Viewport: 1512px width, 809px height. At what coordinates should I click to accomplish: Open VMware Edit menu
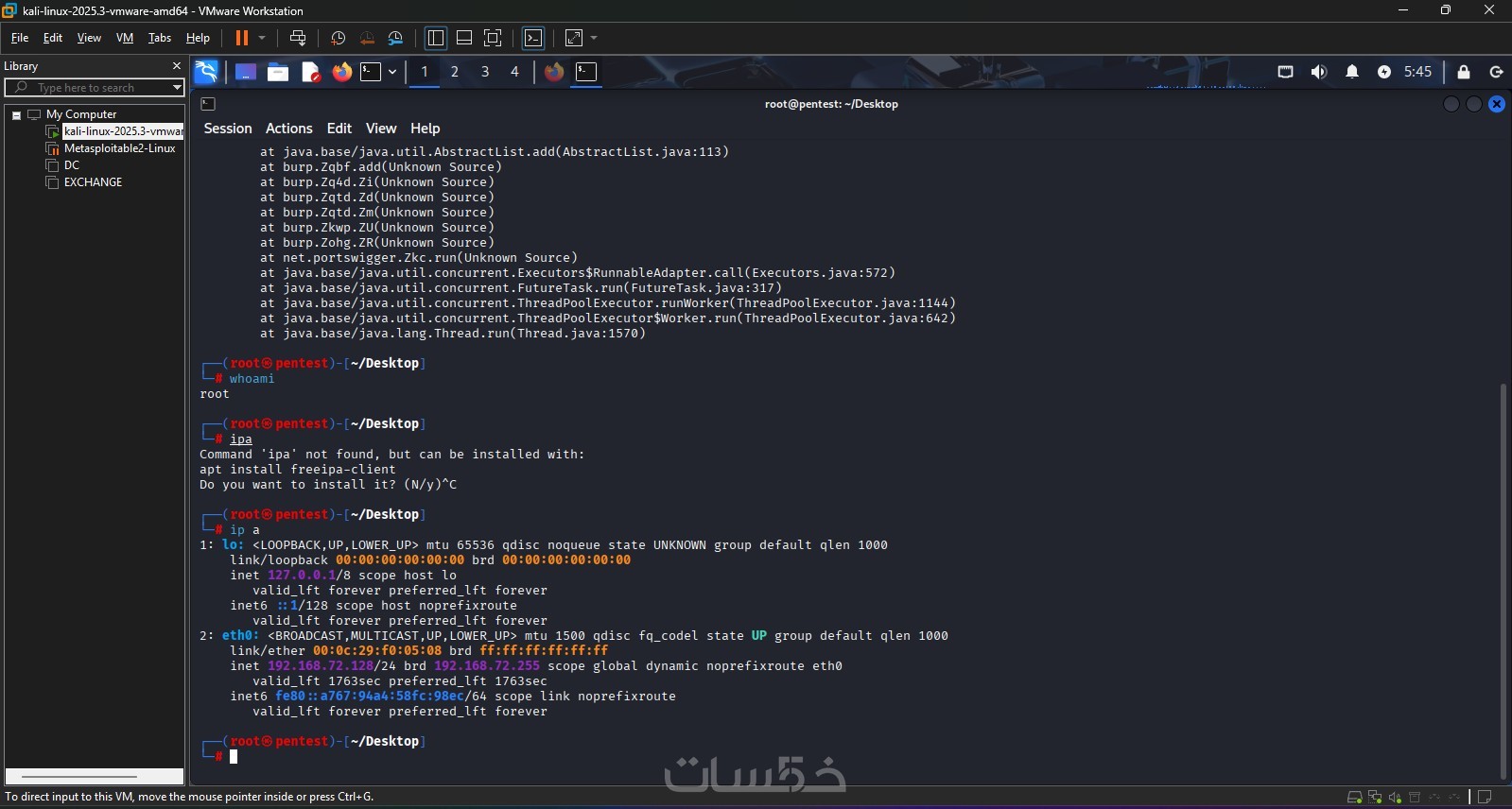point(53,38)
